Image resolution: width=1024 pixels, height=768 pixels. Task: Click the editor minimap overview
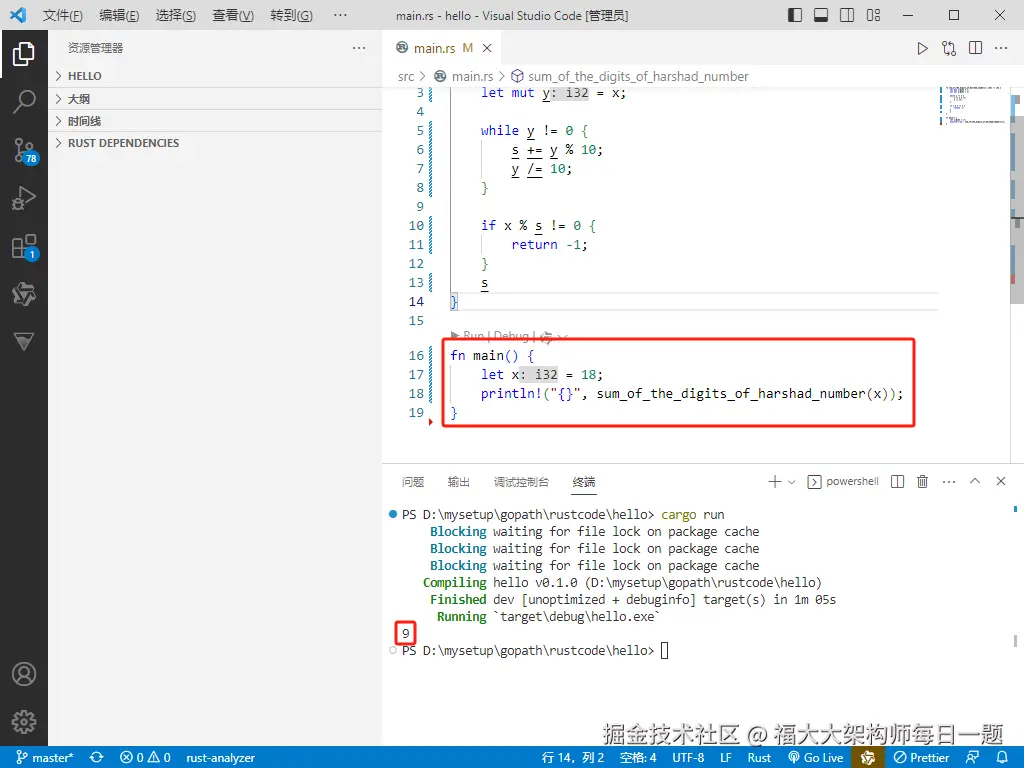point(973,104)
